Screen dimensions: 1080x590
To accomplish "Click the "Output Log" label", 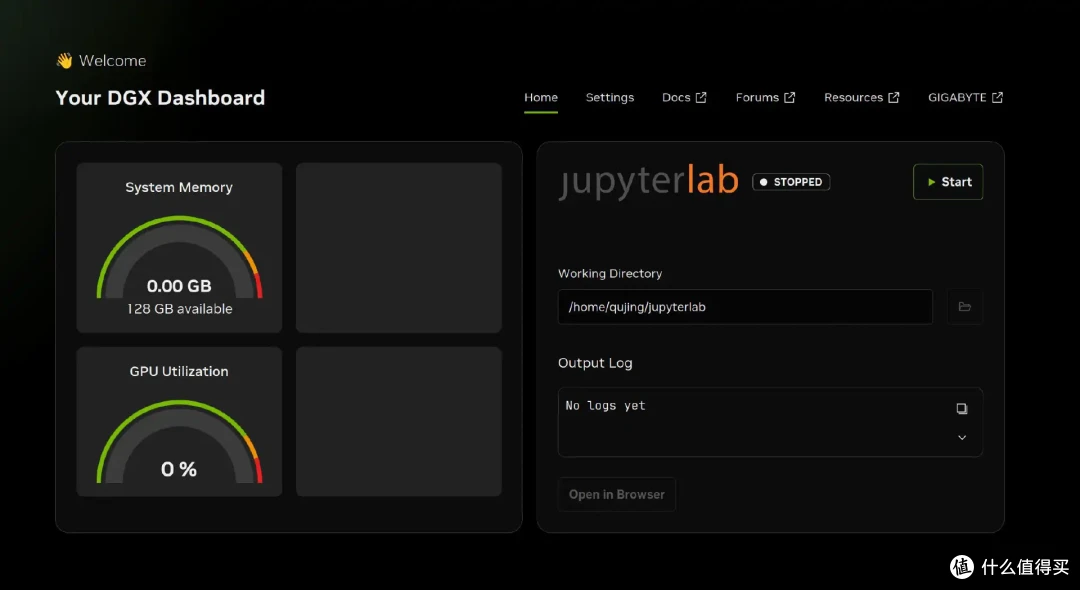I will pyautogui.click(x=595, y=363).
